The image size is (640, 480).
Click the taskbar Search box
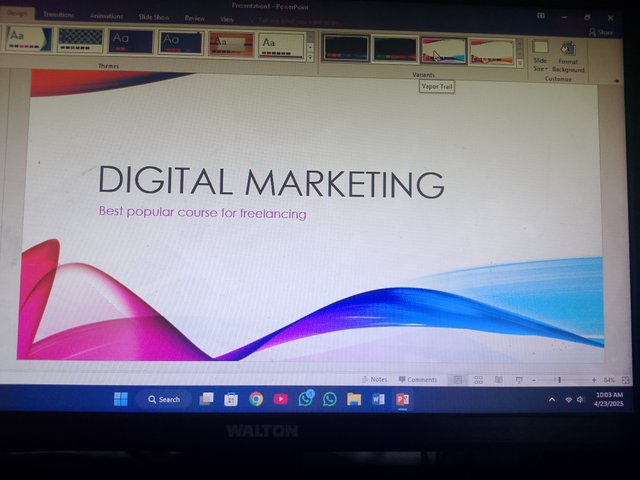point(164,399)
